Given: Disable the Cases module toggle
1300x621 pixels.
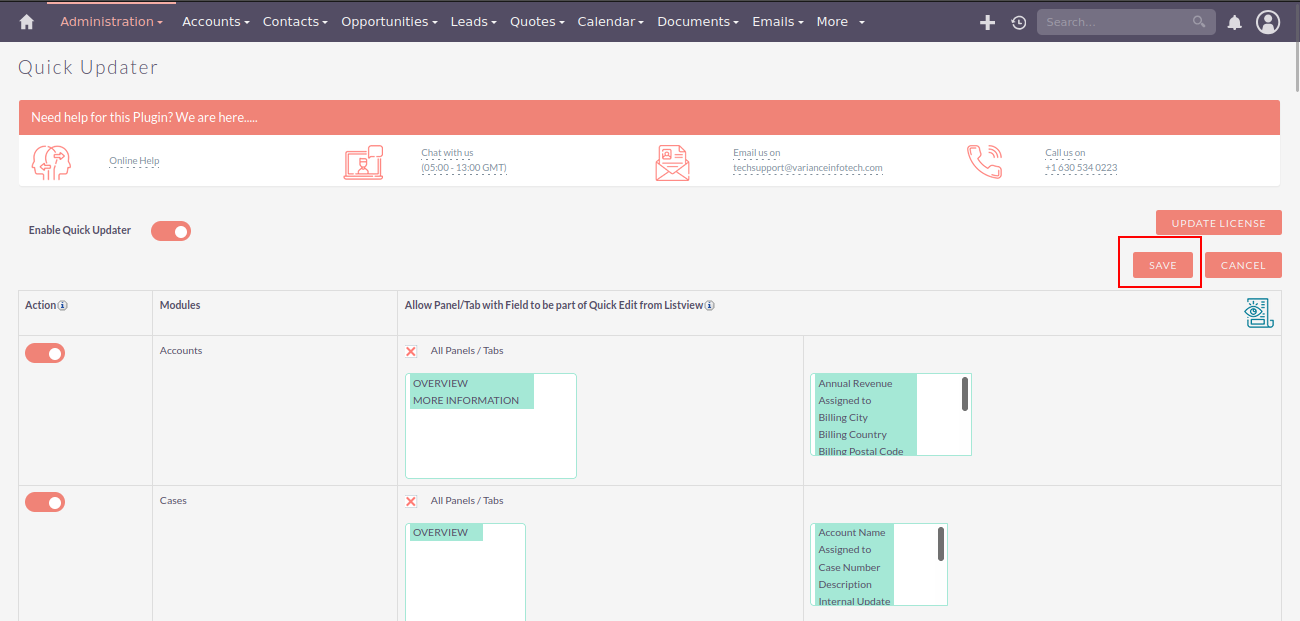Looking at the screenshot, I should [45, 502].
